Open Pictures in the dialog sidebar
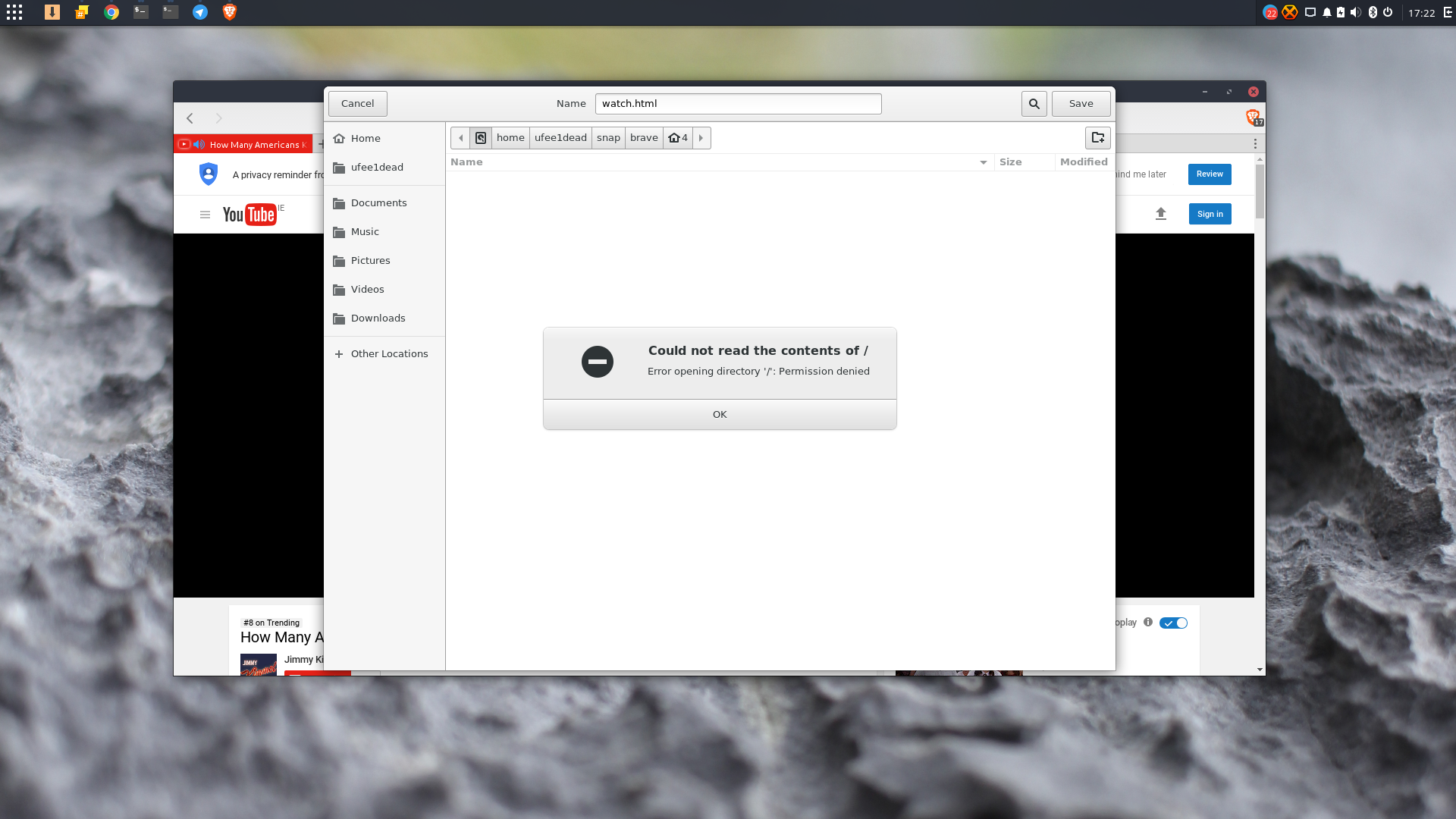This screenshot has width=1456, height=819. (x=384, y=261)
